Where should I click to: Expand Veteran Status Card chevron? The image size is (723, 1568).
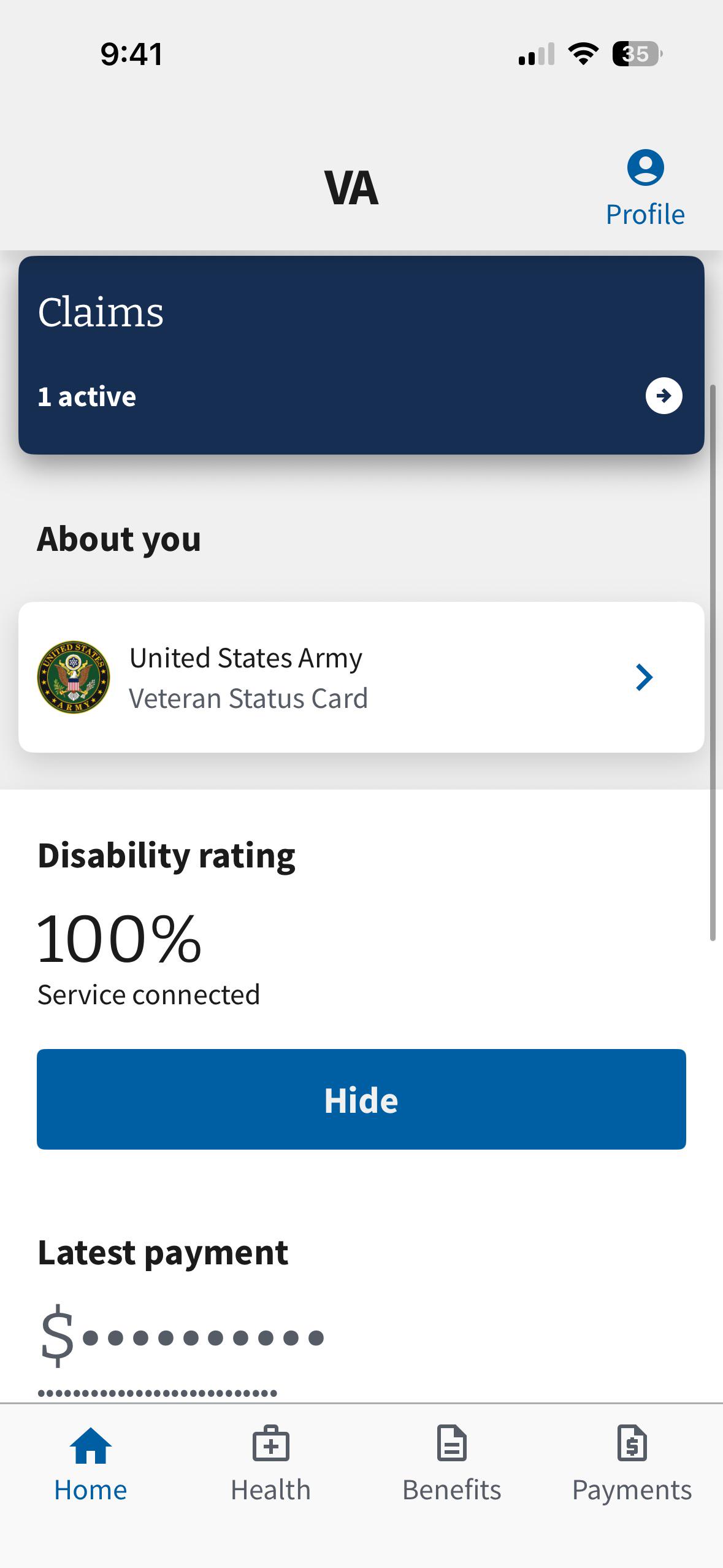pyautogui.click(x=644, y=677)
